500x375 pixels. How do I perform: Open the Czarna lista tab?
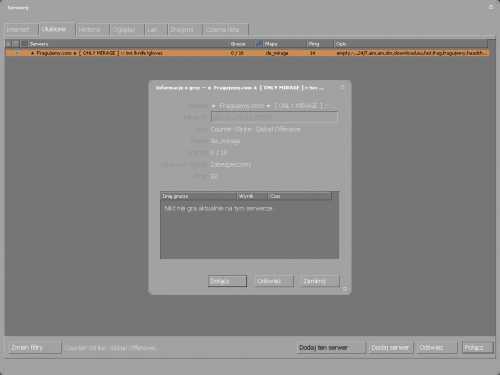pyautogui.click(x=226, y=30)
